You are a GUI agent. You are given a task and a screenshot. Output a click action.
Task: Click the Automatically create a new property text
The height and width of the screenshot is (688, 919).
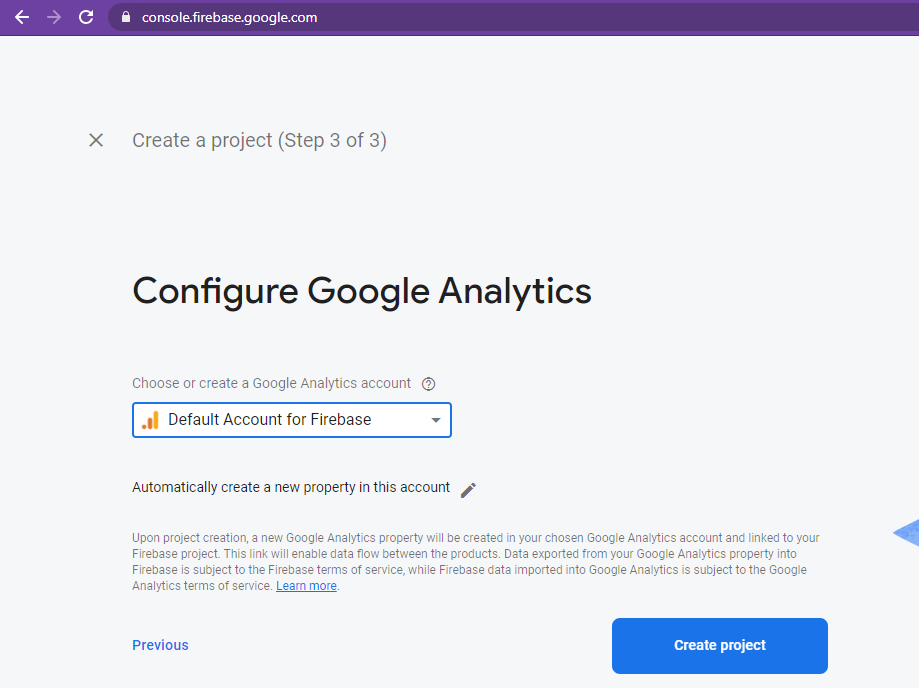coord(291,487)
